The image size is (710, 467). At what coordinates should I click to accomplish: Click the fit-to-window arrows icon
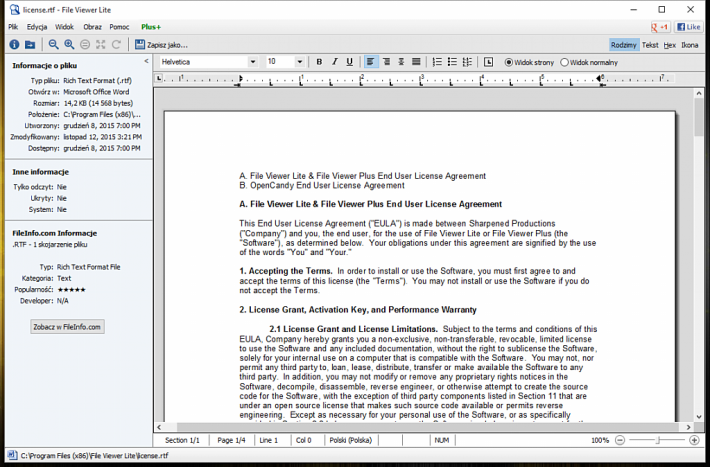coord(101,44)
